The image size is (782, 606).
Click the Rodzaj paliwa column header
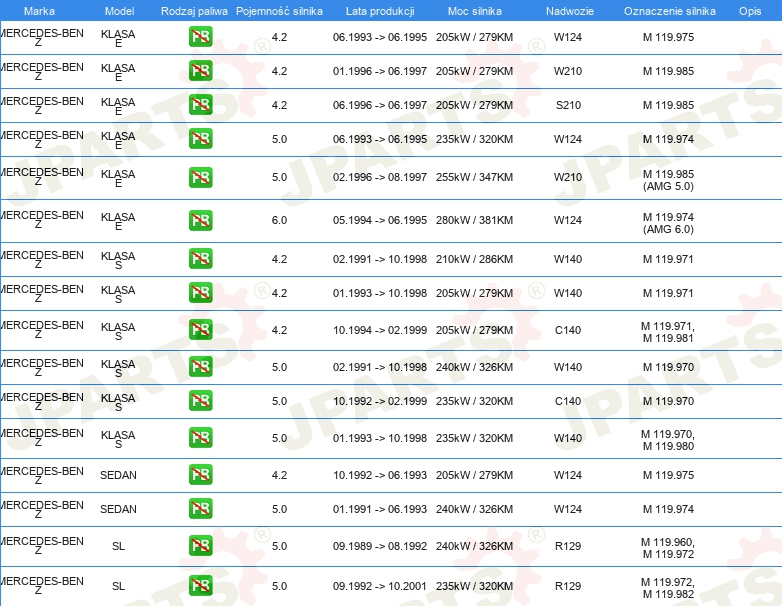pyautogui.click(x=194, y=11)
